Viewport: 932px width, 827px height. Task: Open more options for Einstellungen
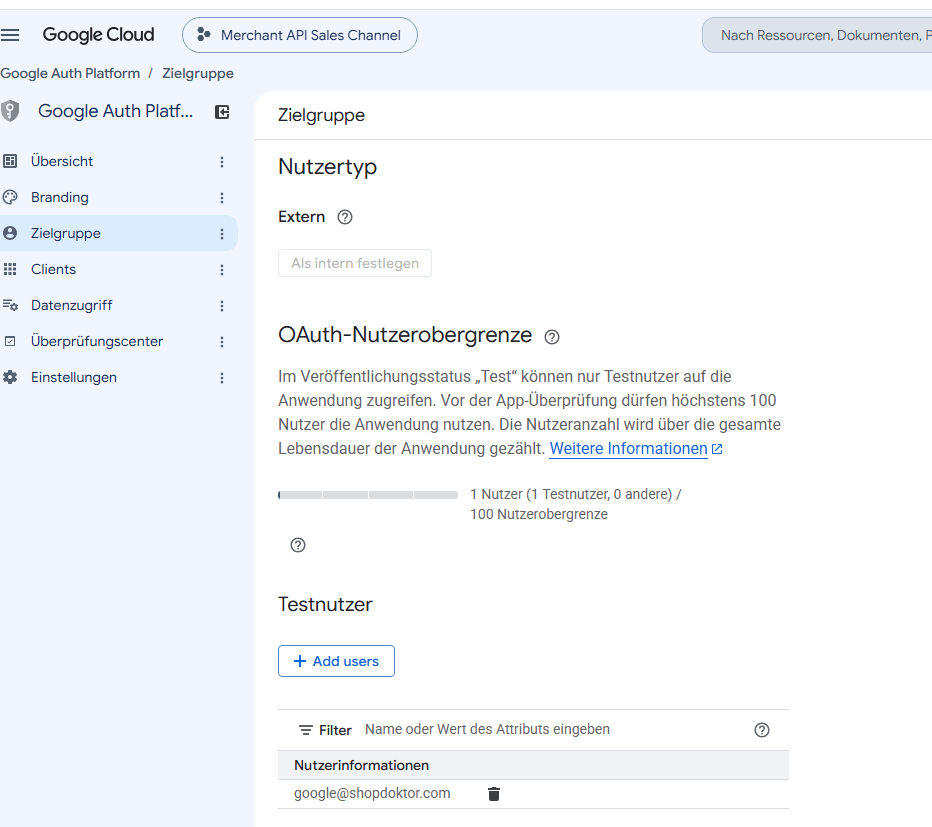[222, 378]
